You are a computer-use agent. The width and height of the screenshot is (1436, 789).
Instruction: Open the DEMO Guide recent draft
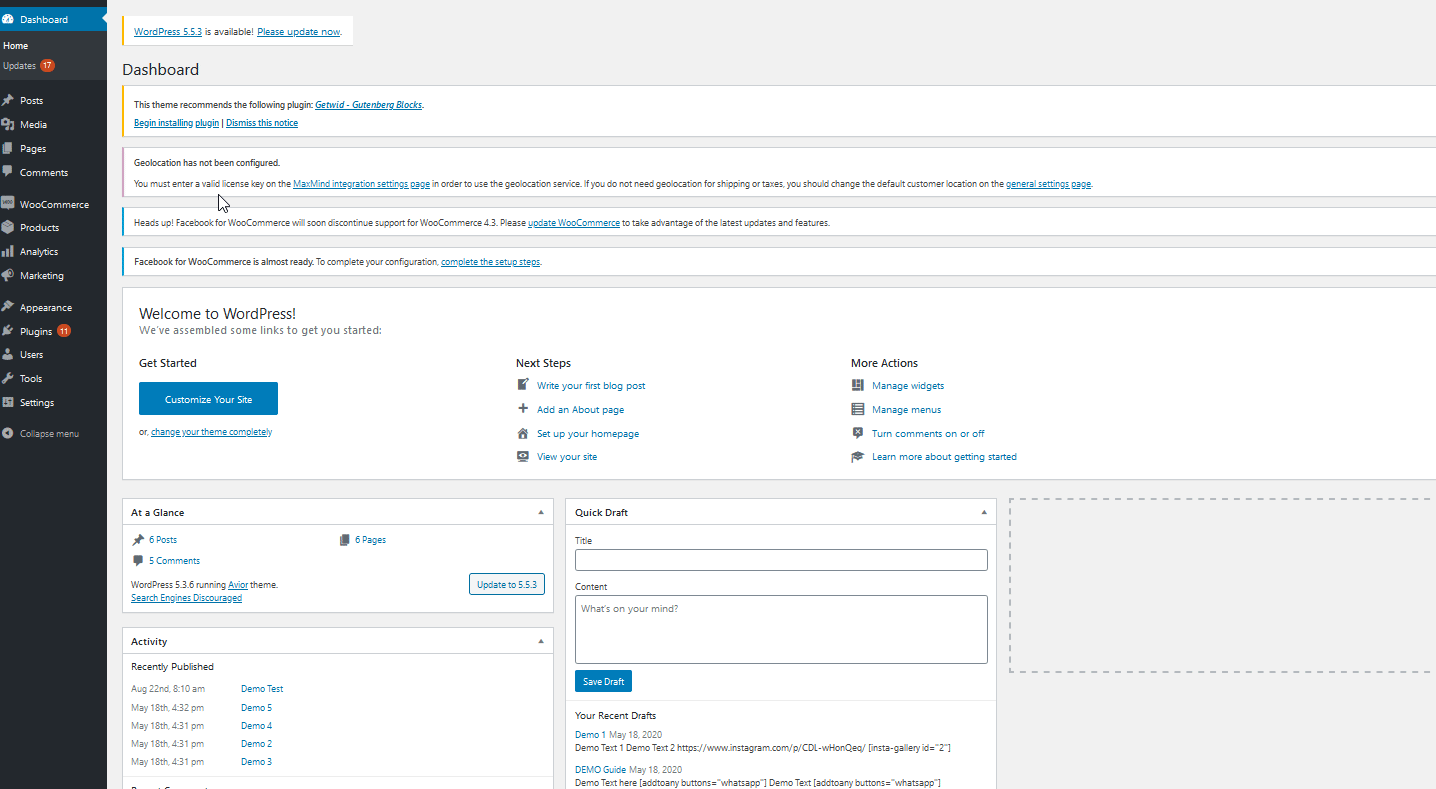(x=601, y=770)
